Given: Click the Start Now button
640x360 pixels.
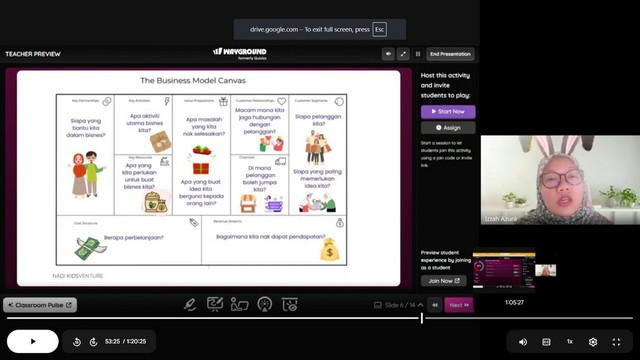Looking at the screenshot, I should point(448,111).
